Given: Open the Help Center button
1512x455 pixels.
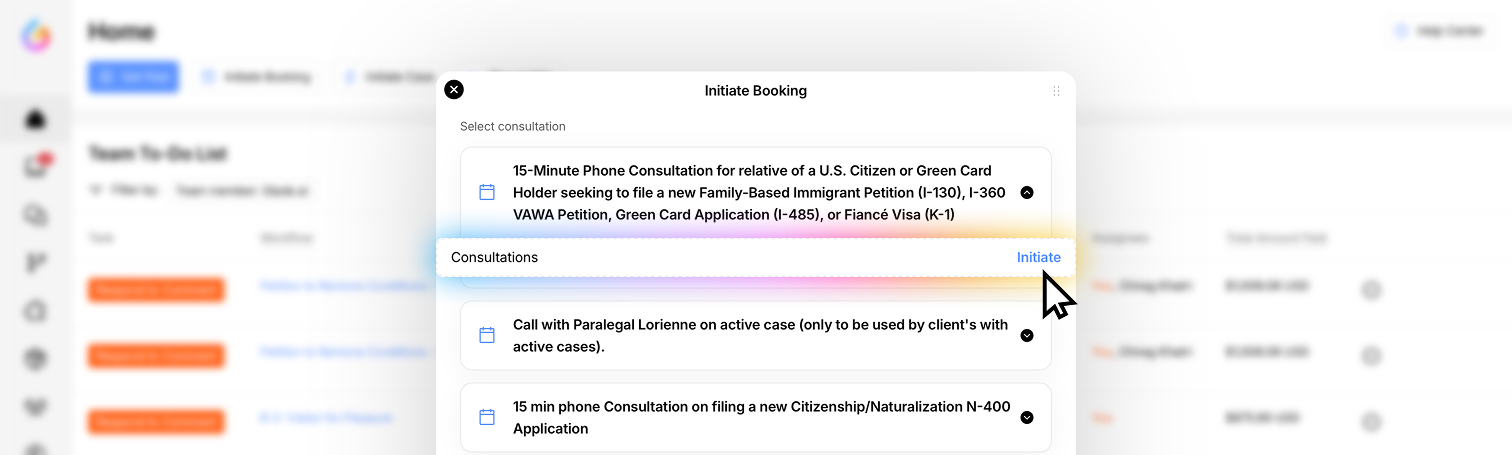Looking at the screenshot, I should [1440, 31].
